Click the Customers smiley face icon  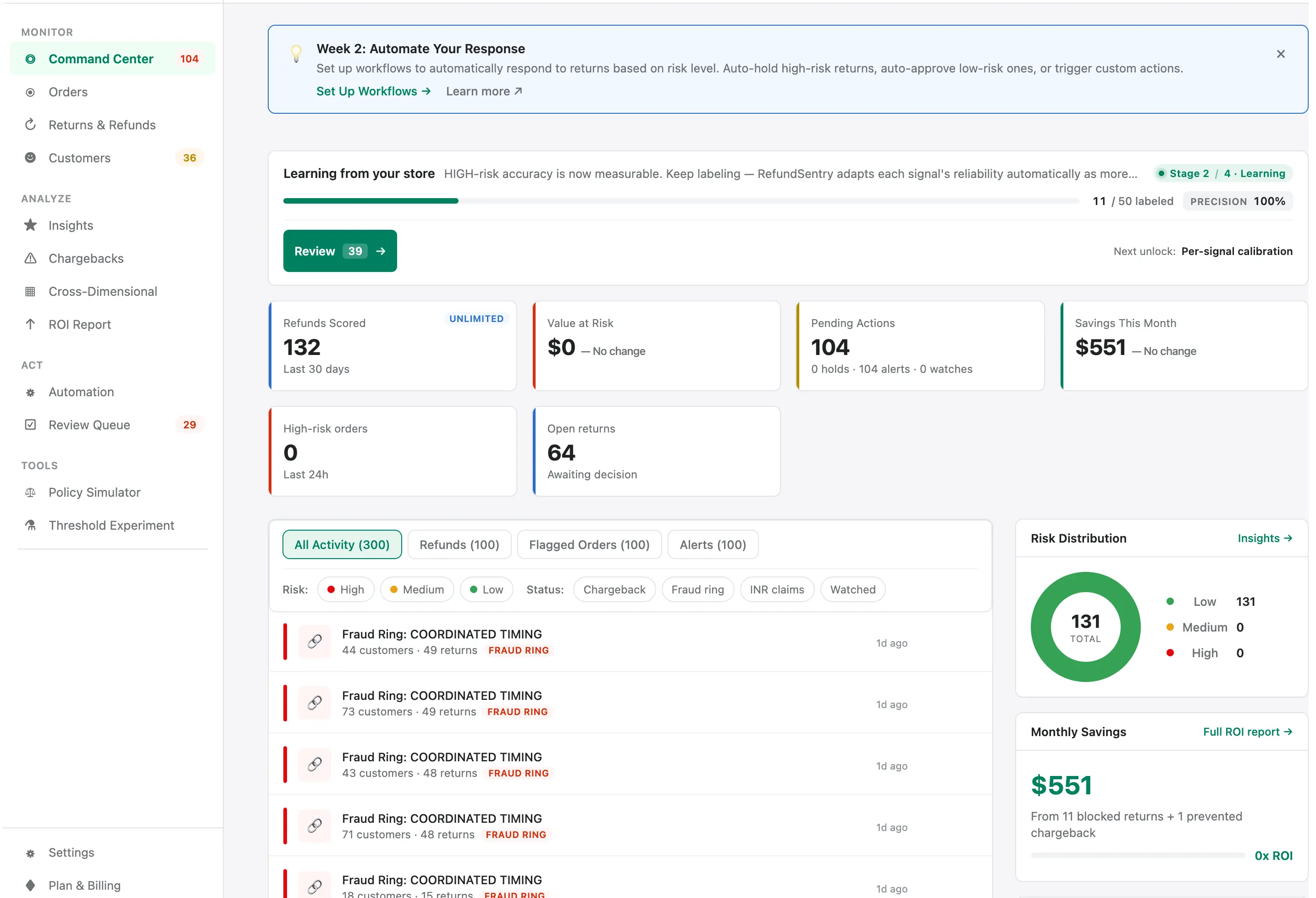[x=31, y=157]
